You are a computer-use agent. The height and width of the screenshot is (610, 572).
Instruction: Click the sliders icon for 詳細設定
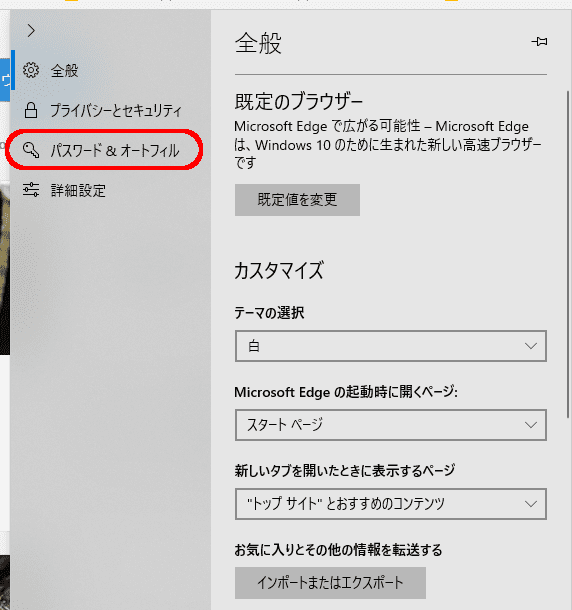(31, 190)
